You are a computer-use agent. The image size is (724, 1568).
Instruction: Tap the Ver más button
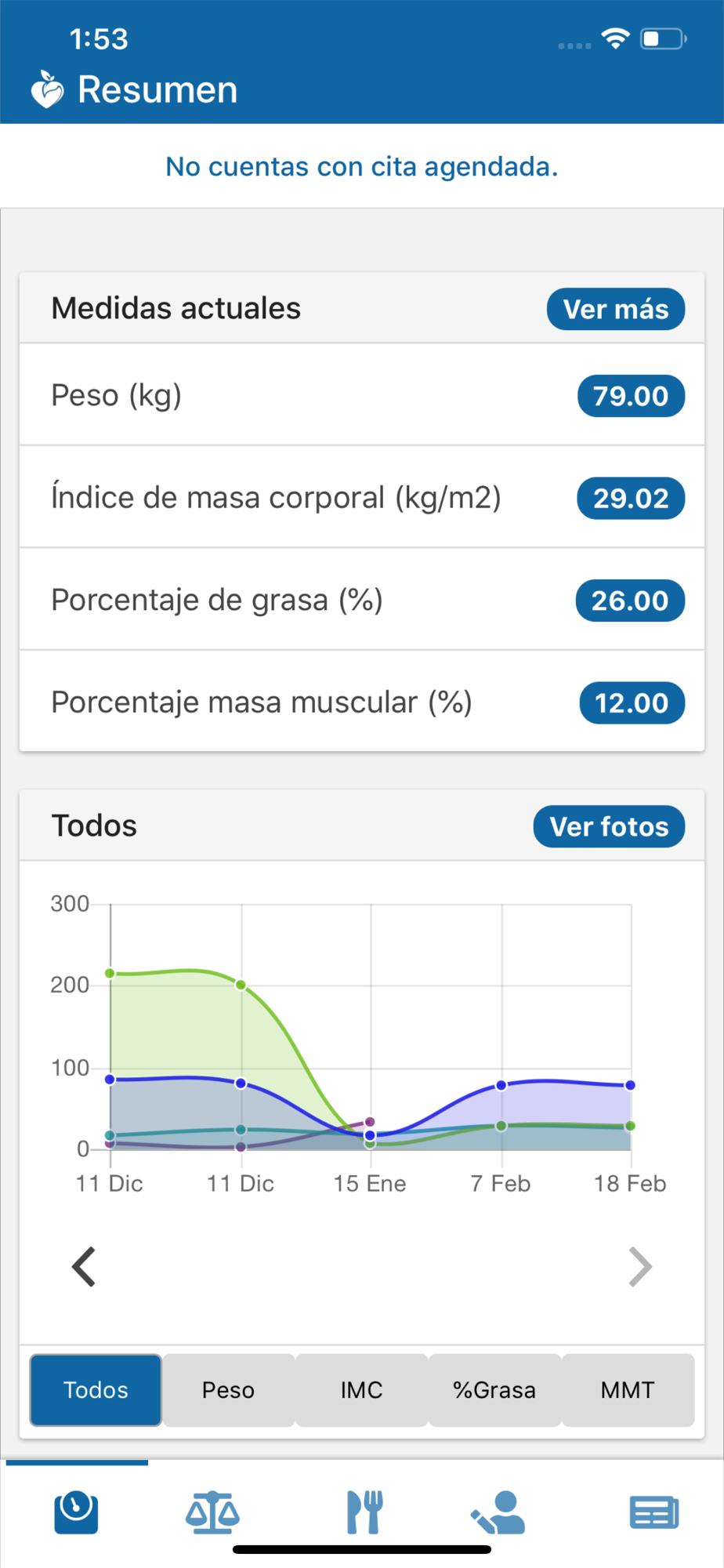coord(616,309)
